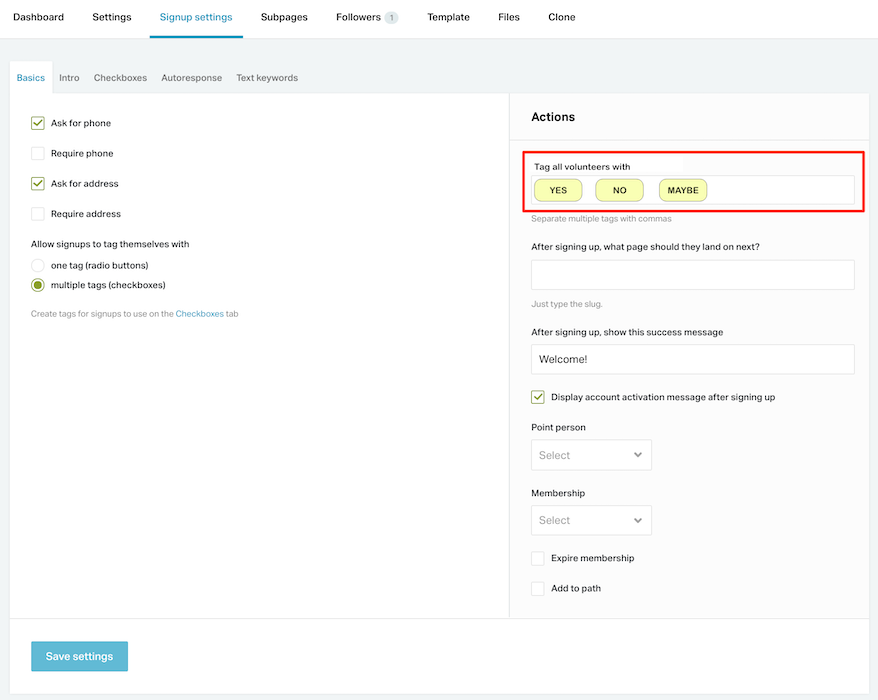
Task: Toggle display account activation message checkbox
Action: point(538,397)
